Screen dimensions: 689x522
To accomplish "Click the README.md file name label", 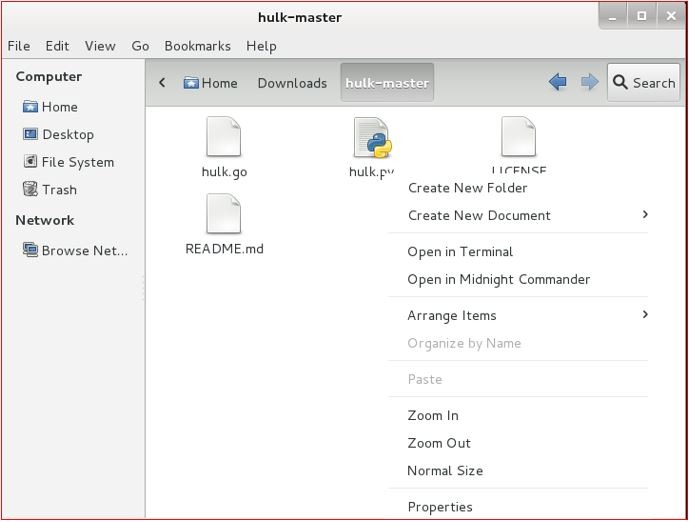I will point(225,249).
